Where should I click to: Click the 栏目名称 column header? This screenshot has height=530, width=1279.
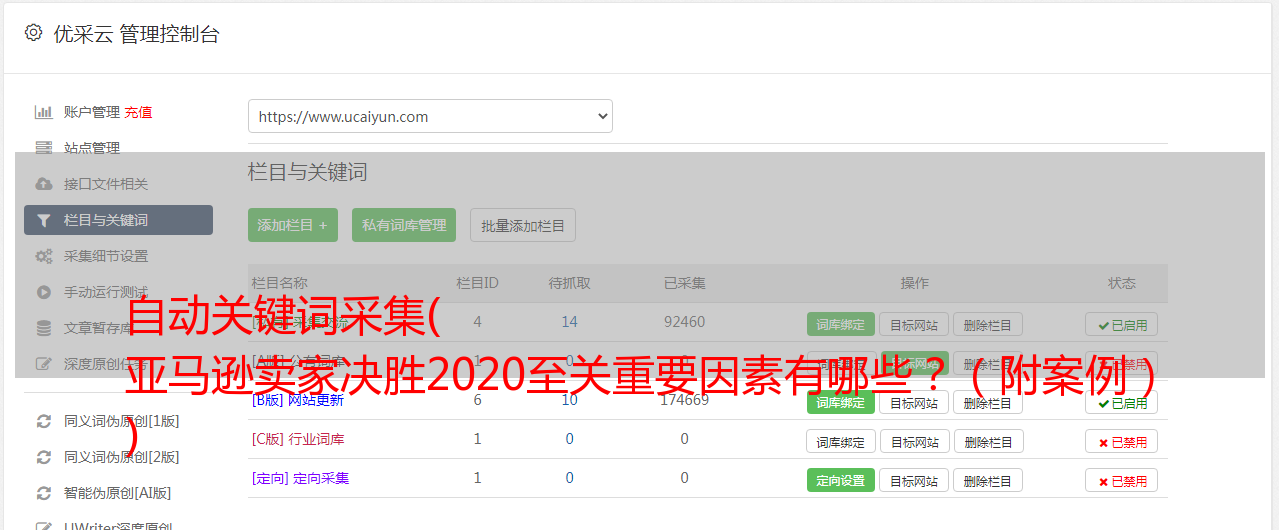click(279, 283)
